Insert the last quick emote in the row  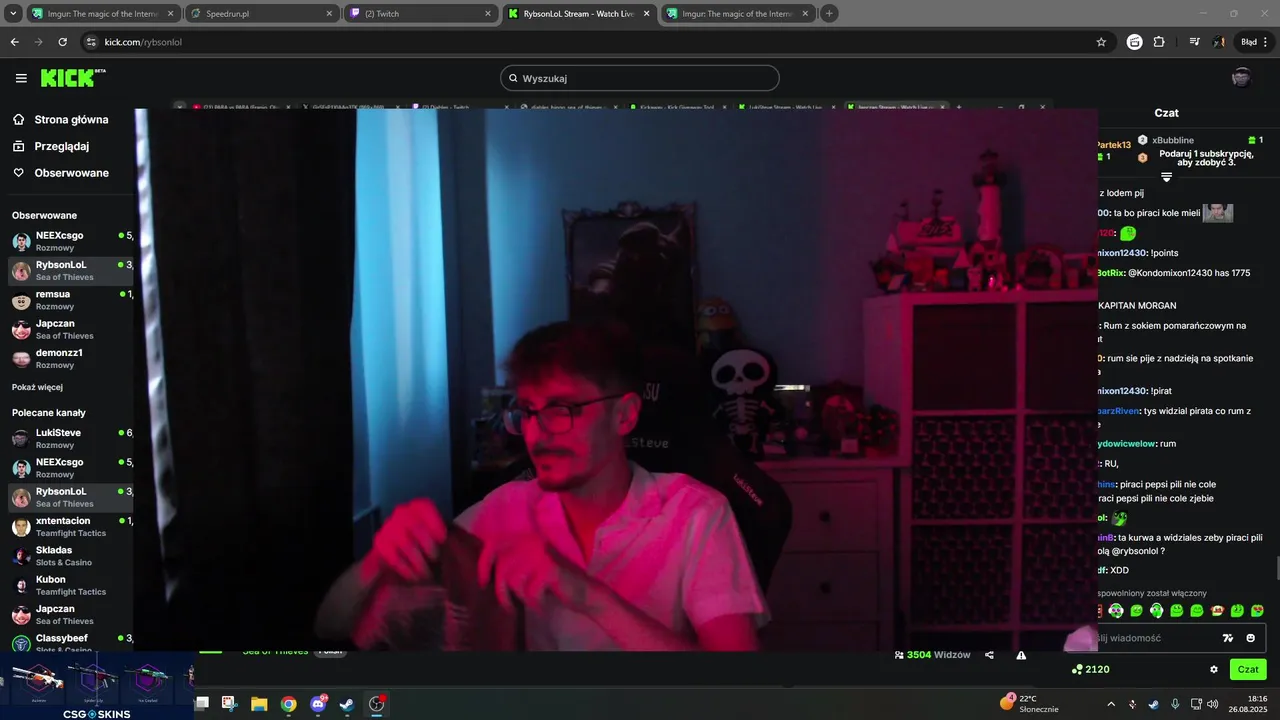[x=1257, y=610]
